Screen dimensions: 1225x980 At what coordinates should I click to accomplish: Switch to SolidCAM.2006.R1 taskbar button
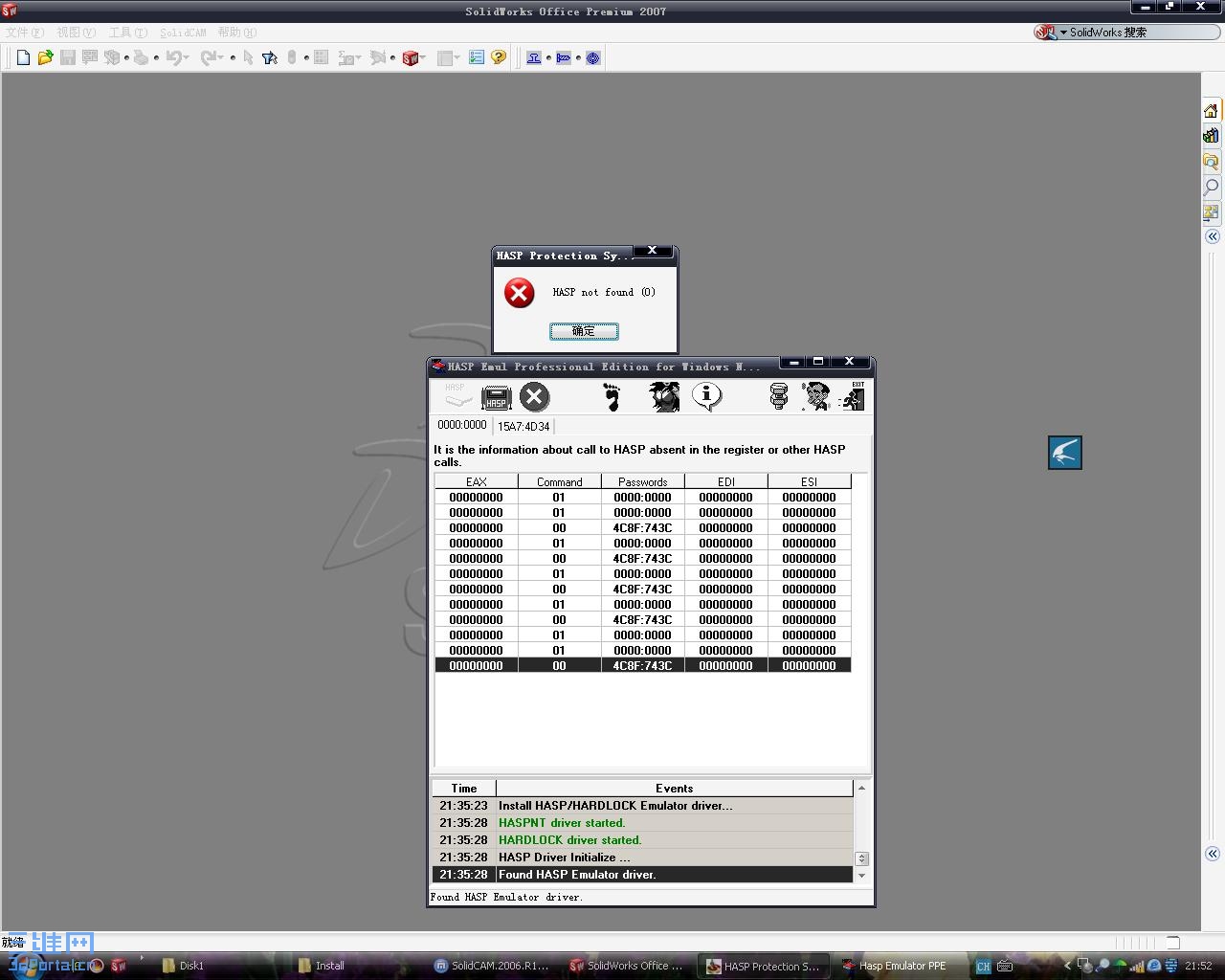point(492,966)
